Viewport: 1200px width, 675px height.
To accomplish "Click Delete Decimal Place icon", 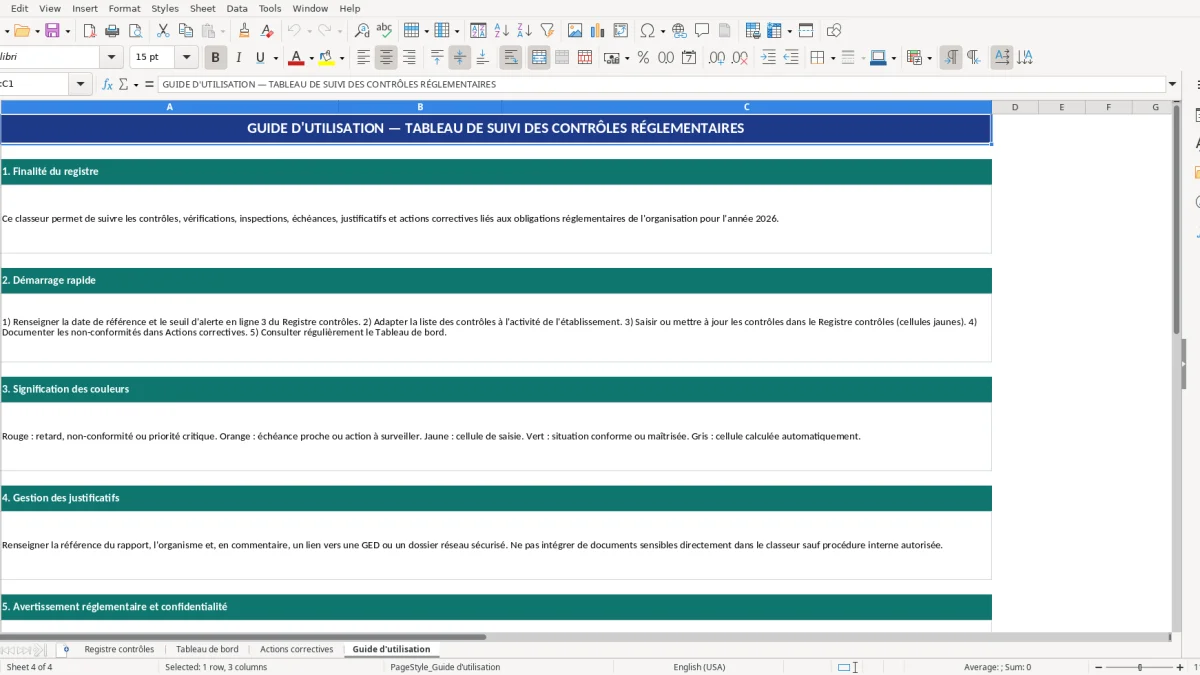I will (740, 58).
